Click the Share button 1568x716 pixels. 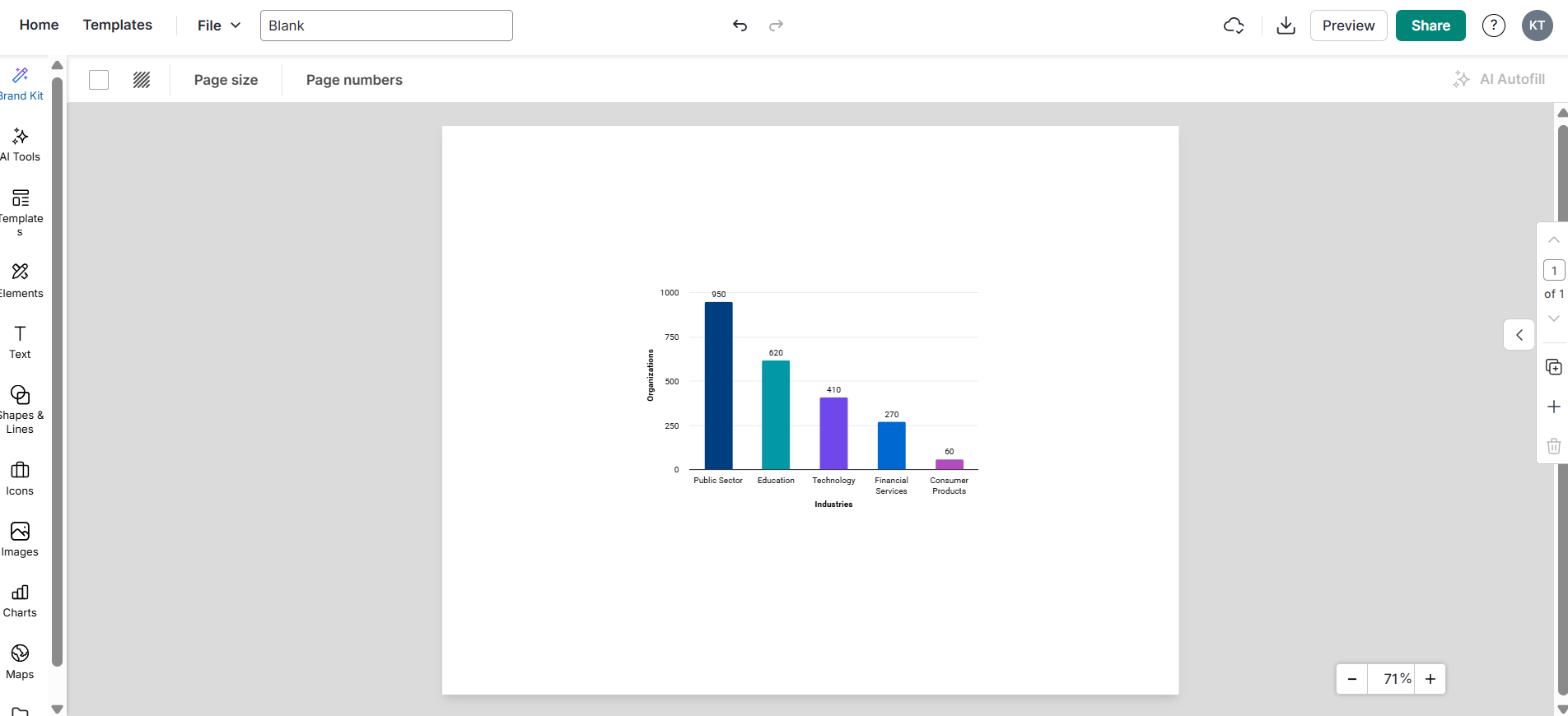1430,26
